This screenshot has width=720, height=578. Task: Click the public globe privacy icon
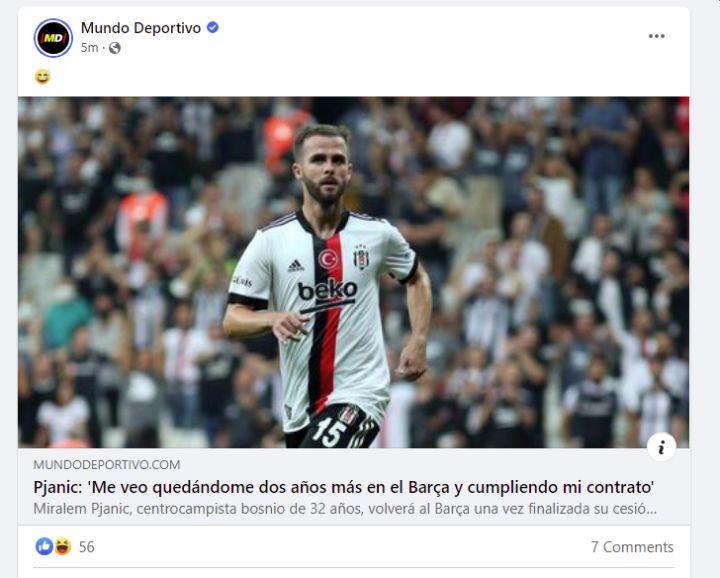click(x=115, y=48)
